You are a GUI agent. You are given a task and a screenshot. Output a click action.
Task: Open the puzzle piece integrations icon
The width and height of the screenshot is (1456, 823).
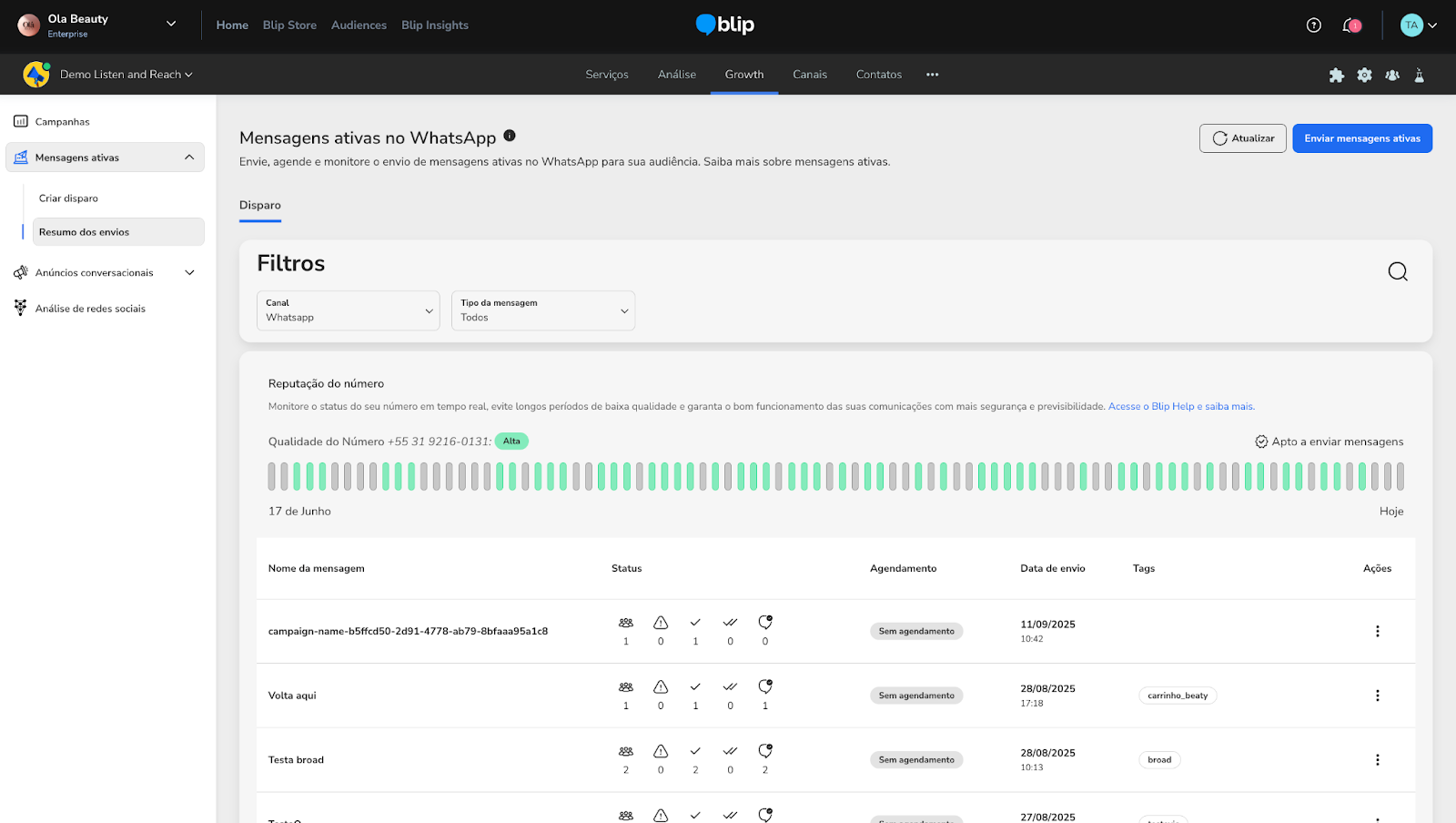coord(1336,76)
